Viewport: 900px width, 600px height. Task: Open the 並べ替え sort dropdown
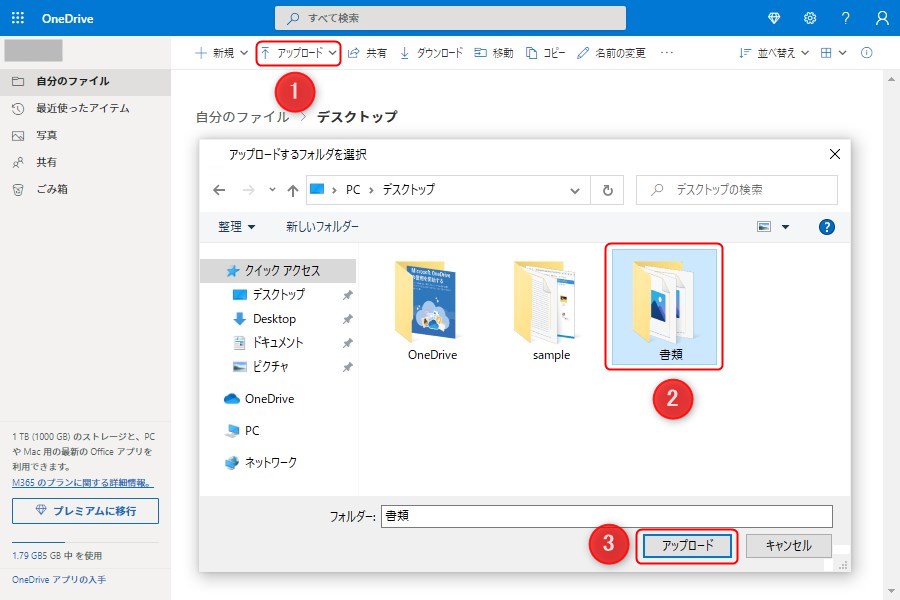tap(774, 53)
